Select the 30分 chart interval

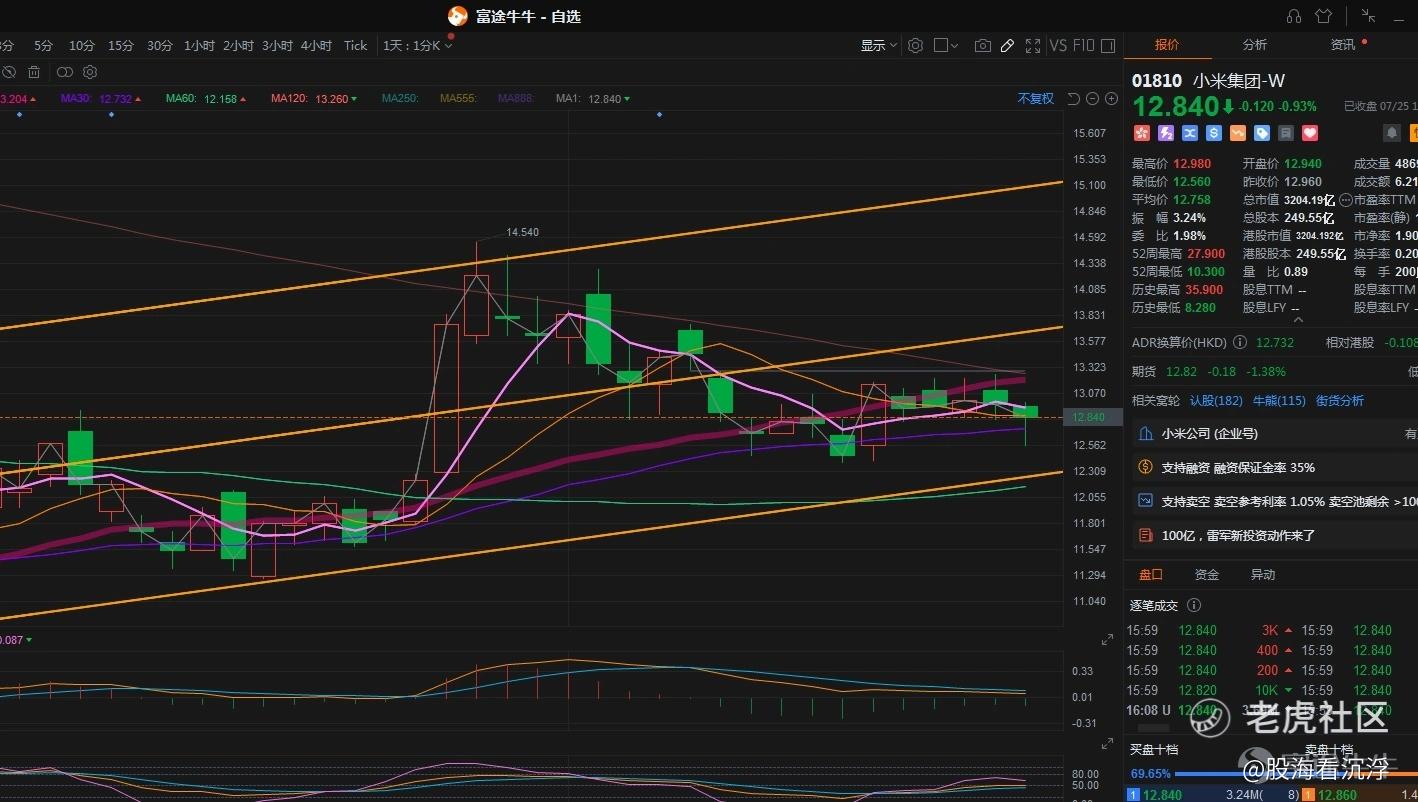click(160, 45)
